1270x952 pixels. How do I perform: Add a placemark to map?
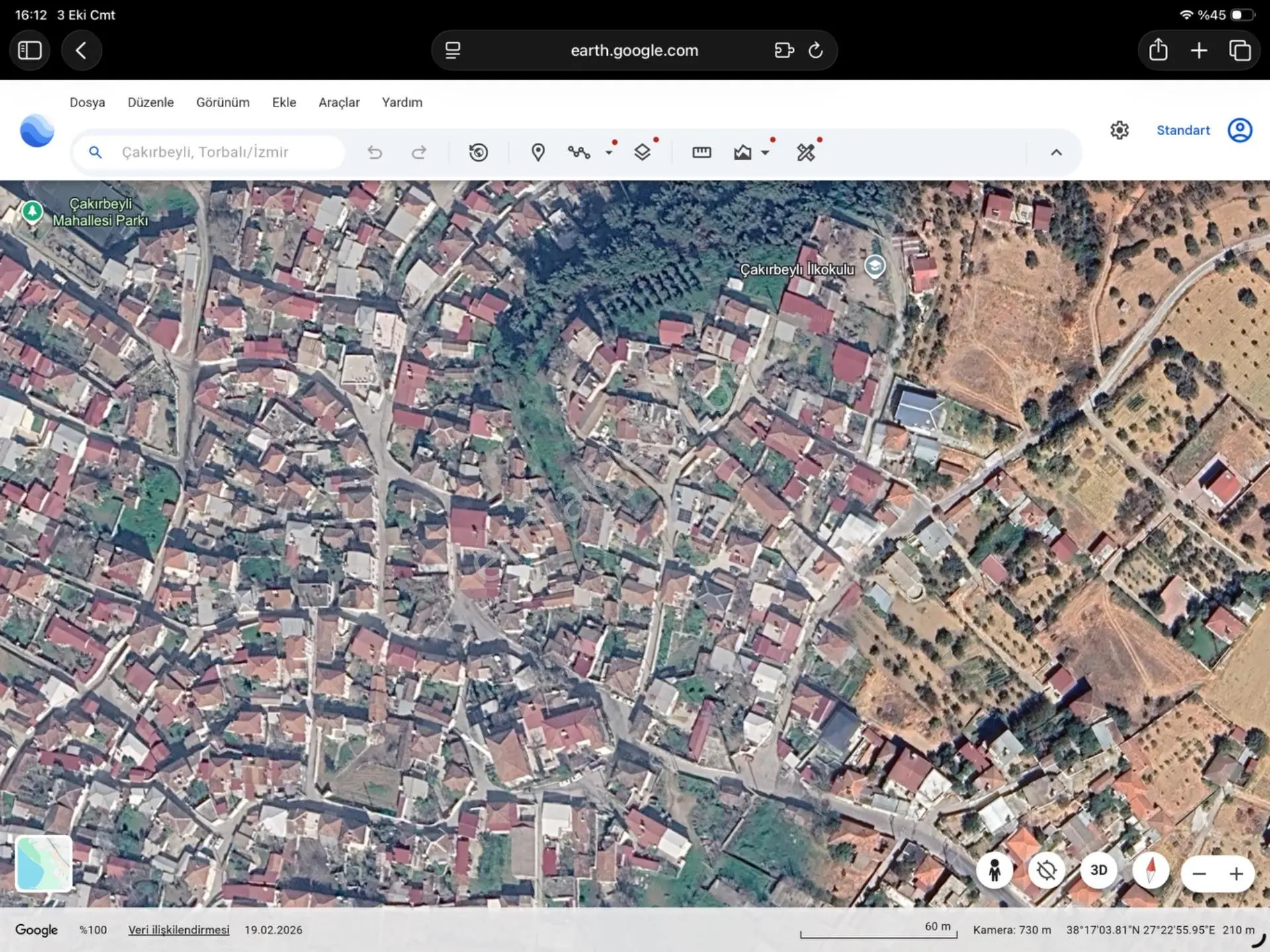538,153
